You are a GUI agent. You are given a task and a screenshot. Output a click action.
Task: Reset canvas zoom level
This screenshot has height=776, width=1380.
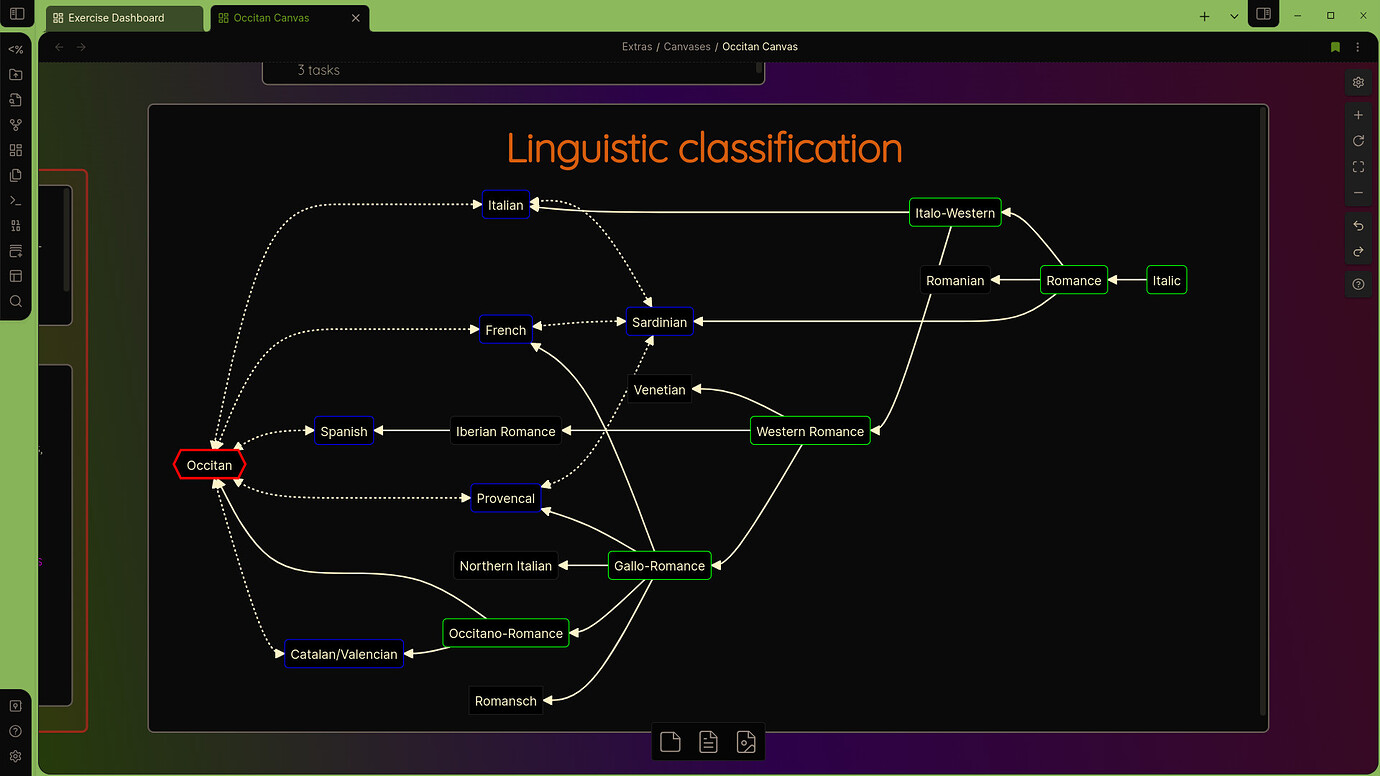pyautogui.click(x=1358, y=141)
